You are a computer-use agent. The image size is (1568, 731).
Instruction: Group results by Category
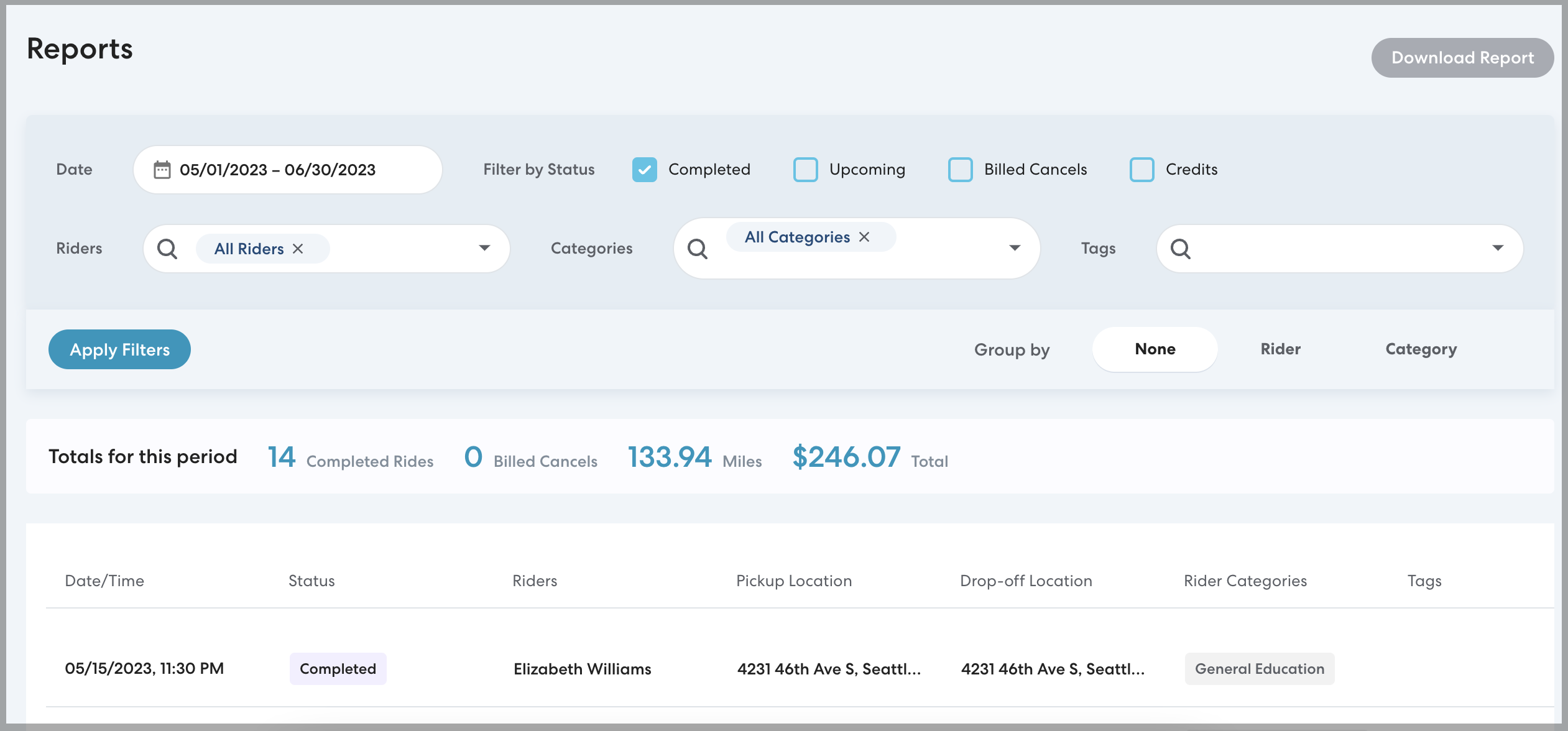coord(1421,349)
